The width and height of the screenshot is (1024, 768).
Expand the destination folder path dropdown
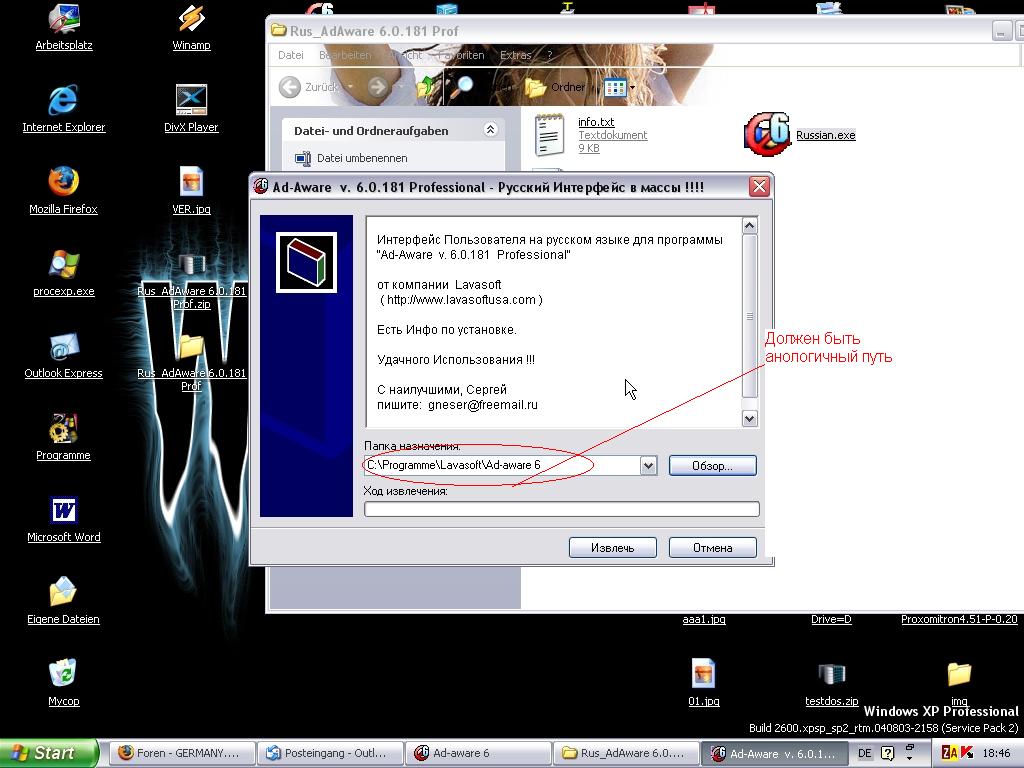[648, 466]
